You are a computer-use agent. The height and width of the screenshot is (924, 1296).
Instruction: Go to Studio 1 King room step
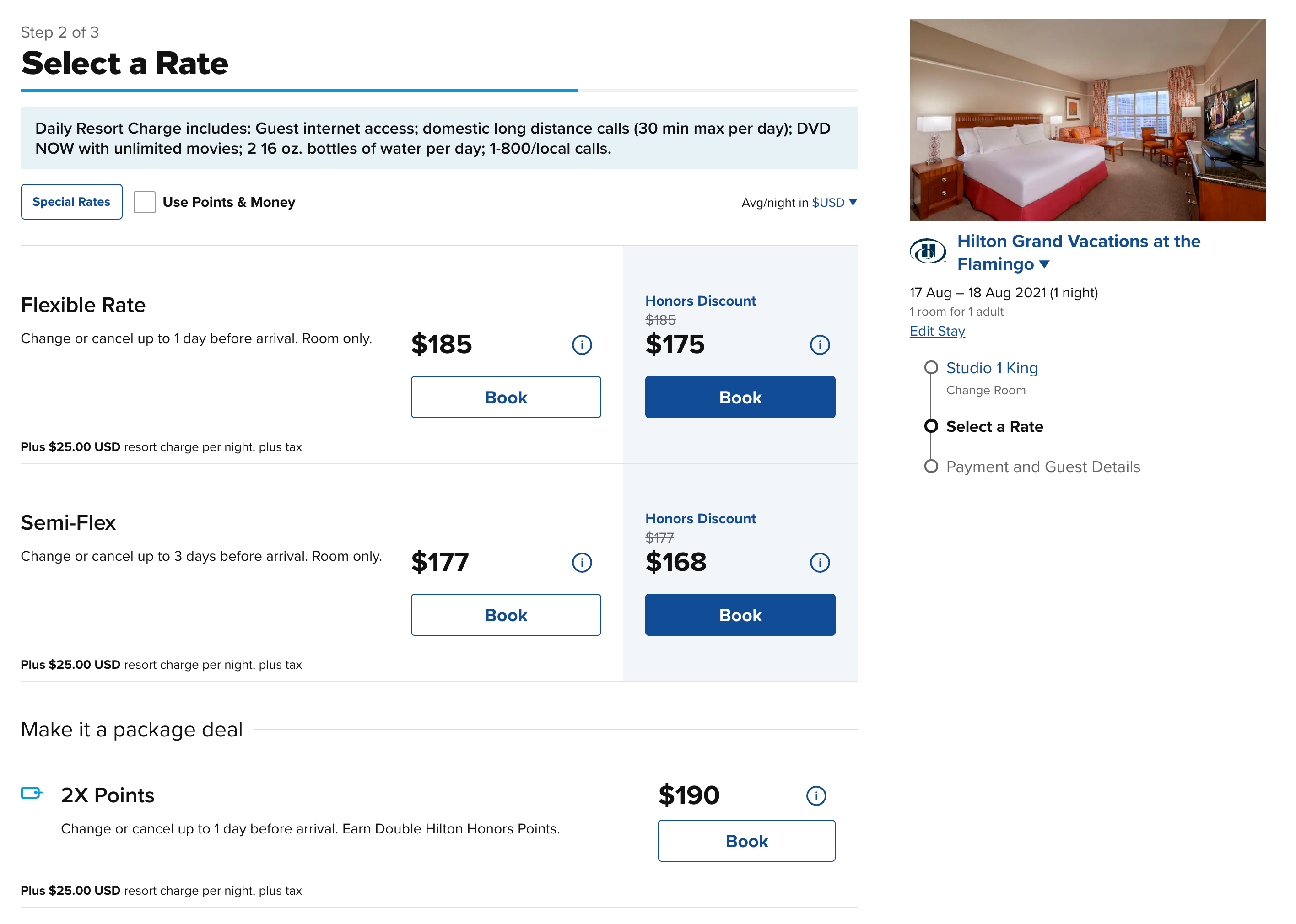click(992, 368)
